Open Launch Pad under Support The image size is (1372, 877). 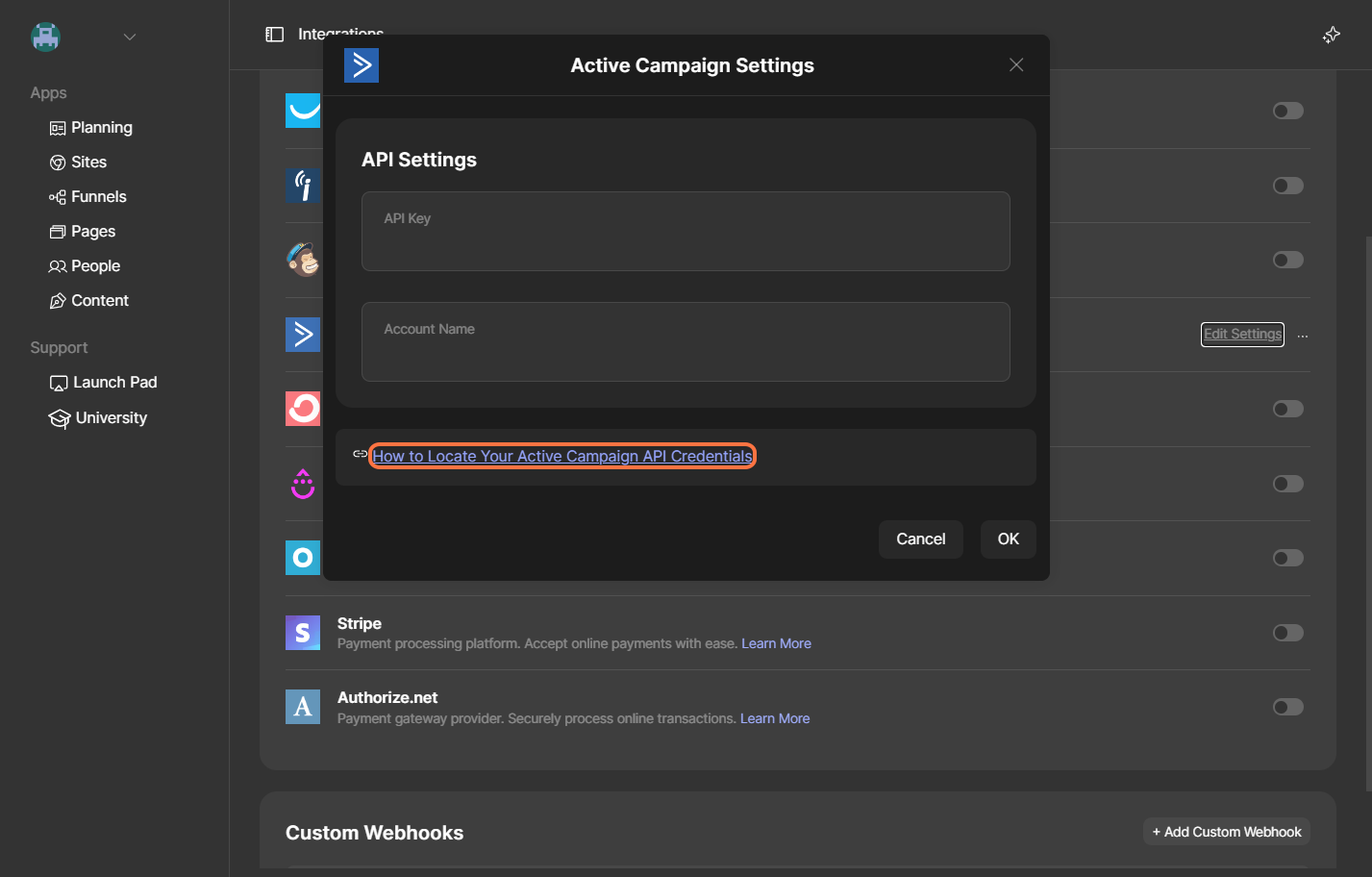pyautogui.click(x=103, y=383)
